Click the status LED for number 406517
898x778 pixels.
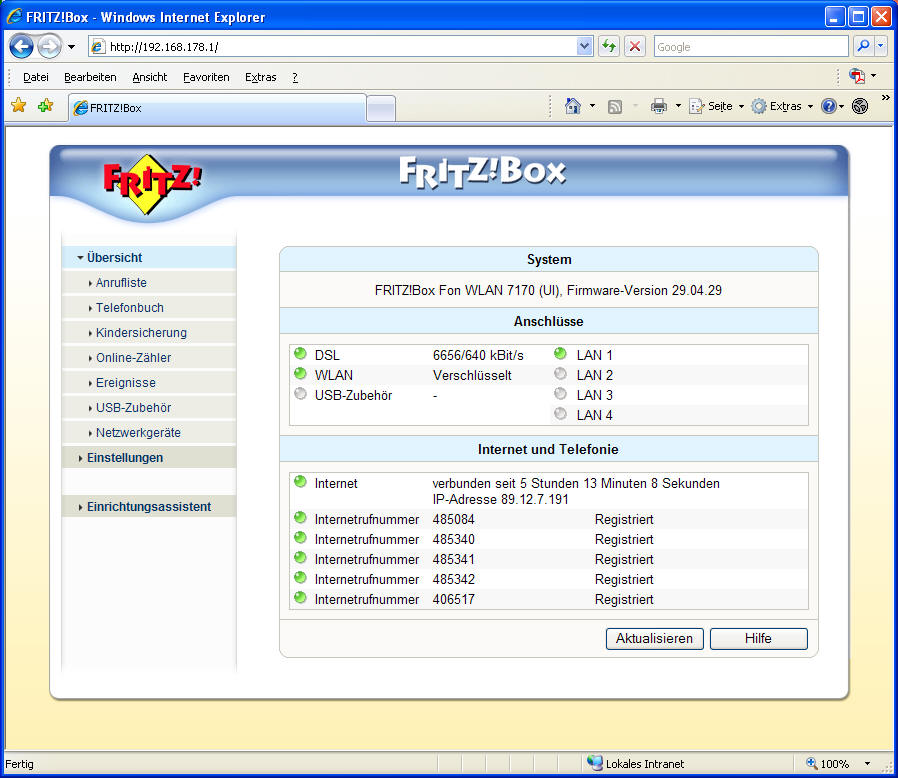(300, 598)
